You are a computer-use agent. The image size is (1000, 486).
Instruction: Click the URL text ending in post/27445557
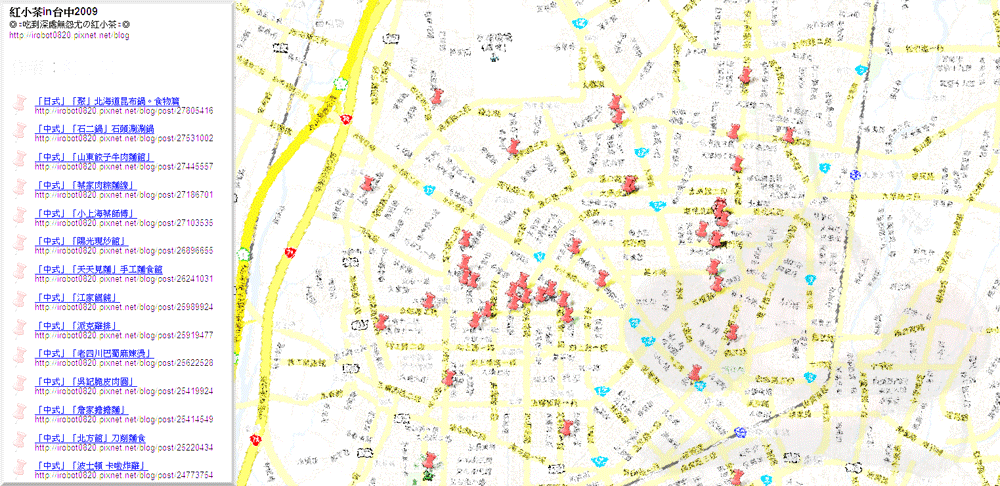tap(124, 167)
